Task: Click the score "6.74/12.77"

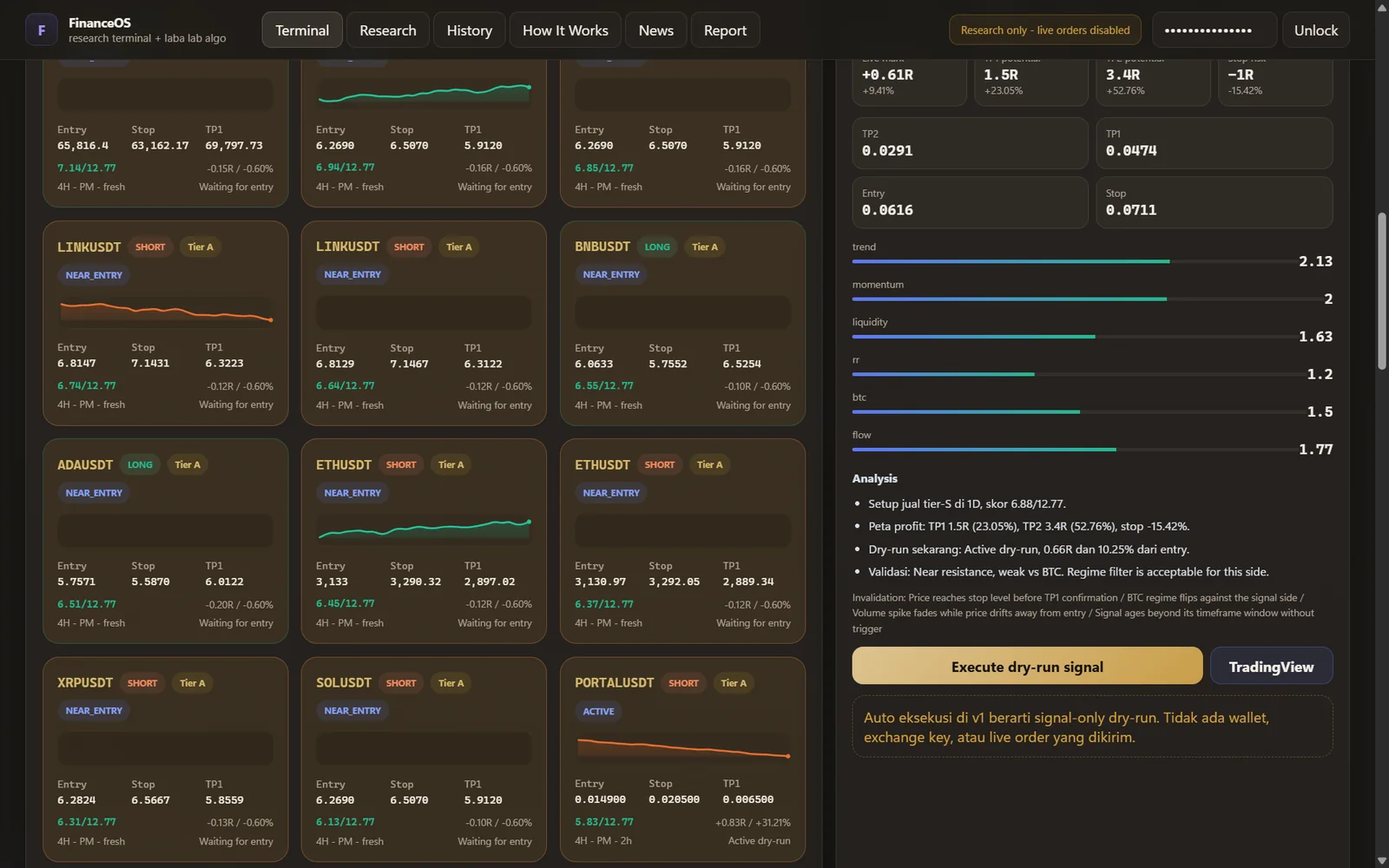Action: click(87, 385)
